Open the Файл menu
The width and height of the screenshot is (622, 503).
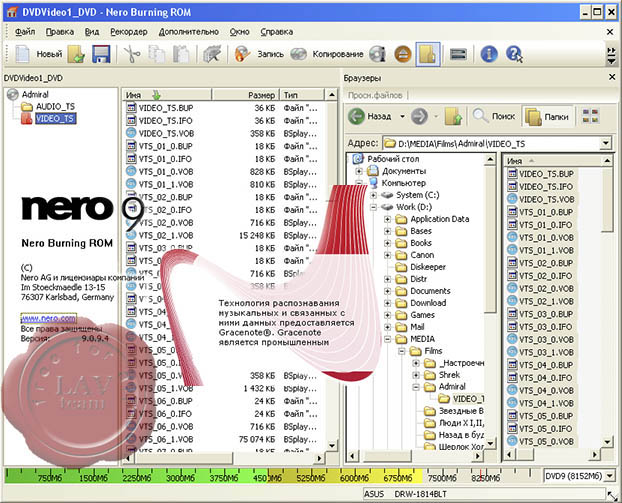[x=25, y=32]
